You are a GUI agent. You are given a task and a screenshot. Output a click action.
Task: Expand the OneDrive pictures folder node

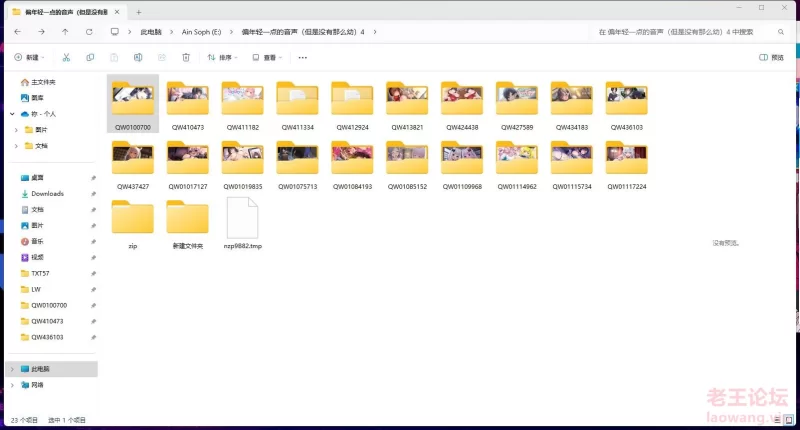coord(16,130)
